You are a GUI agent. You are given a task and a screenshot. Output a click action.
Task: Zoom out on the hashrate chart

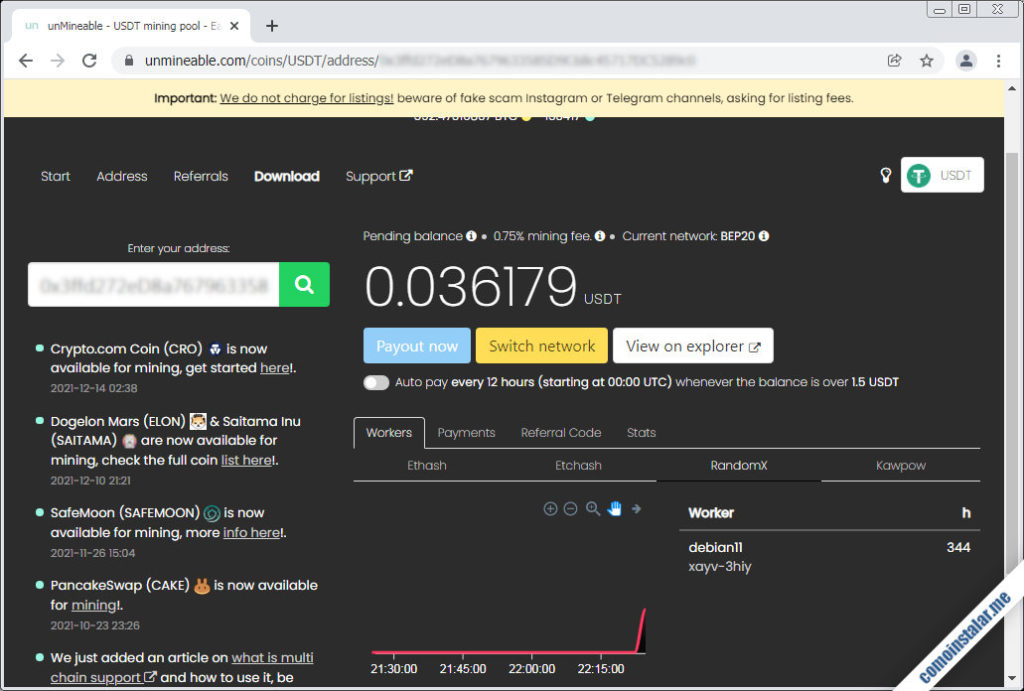point(570,509)
